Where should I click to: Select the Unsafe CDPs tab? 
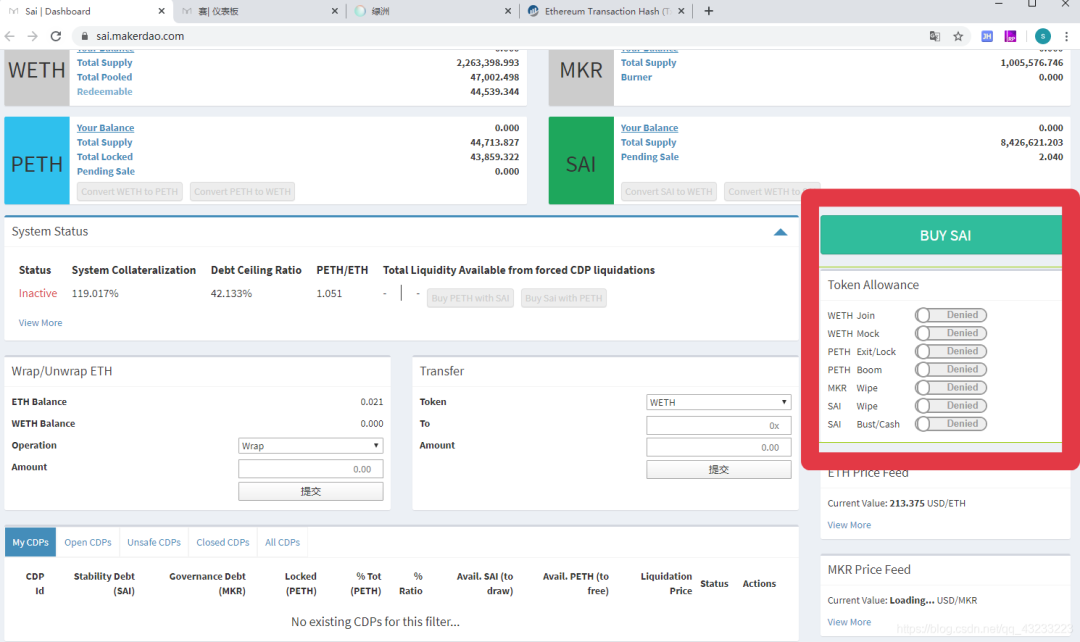pos(154,542)
